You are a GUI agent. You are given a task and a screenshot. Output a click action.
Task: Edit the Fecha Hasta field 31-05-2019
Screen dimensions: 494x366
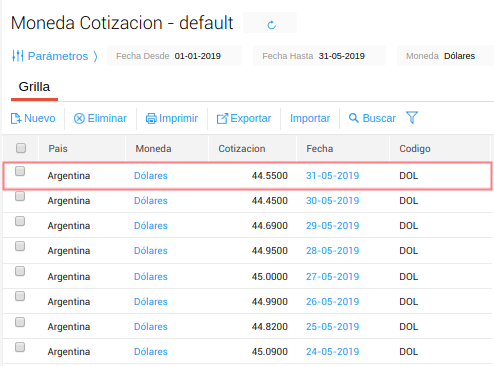pos(319,56)
